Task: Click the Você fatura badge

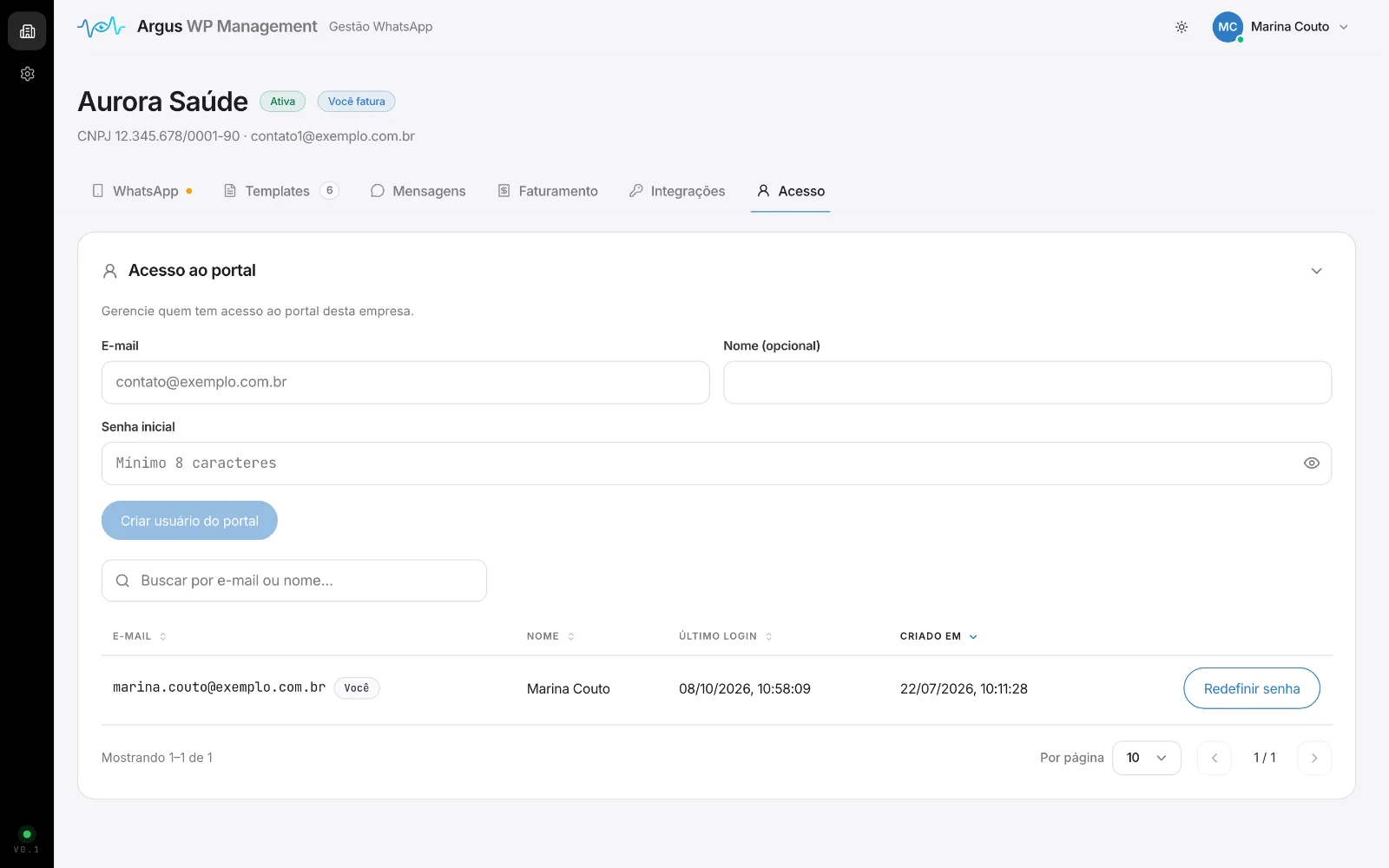Action: click(356, 102)
